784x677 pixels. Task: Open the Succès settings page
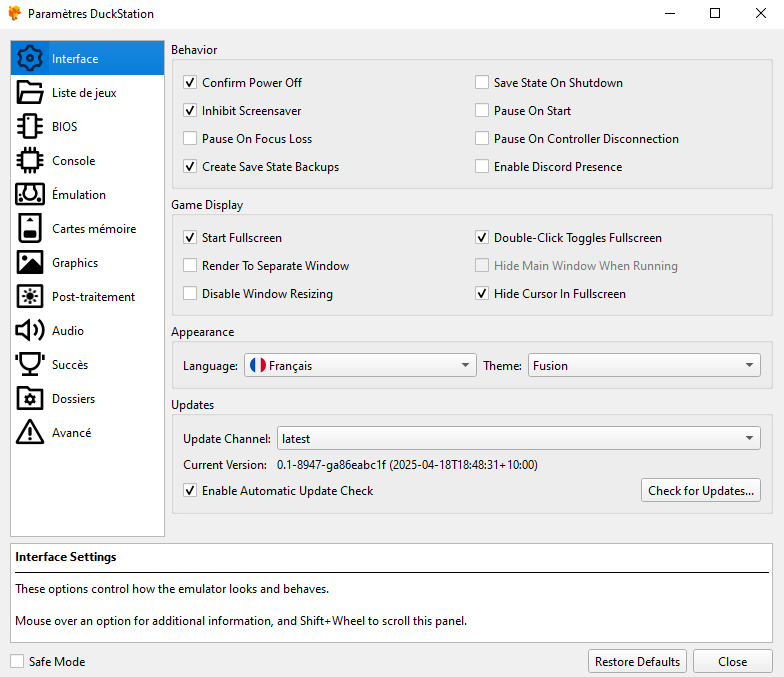click(x=88, y=364)
